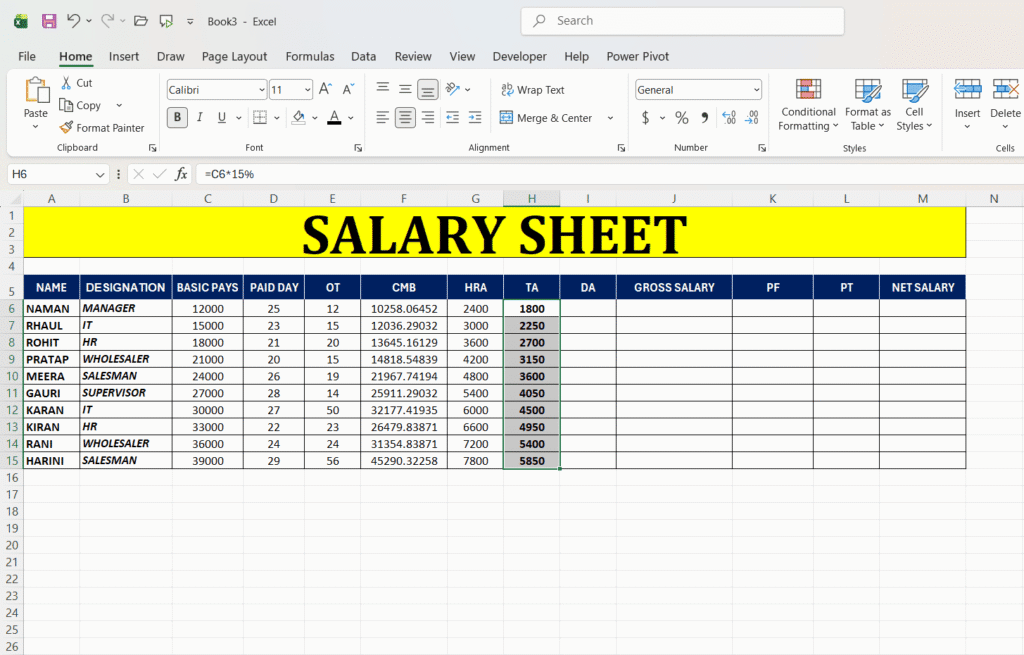This screenshot has width=1024, height=655.
Task: Toggle Wrap Text
Action: 532,89
